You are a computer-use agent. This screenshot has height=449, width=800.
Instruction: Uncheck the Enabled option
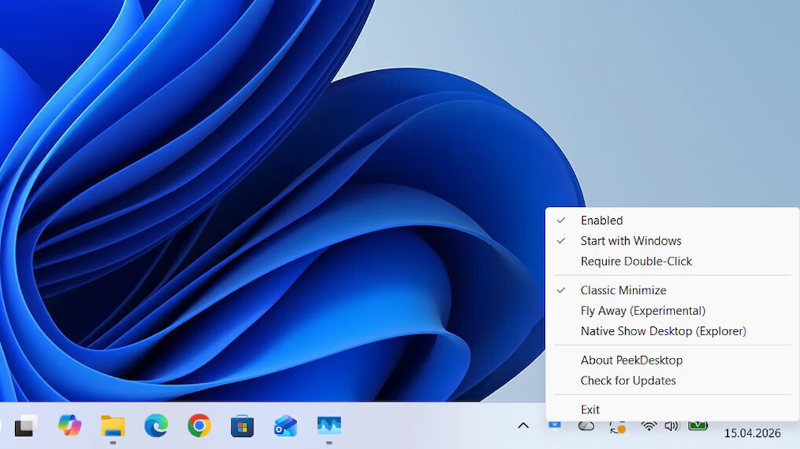tap(601, 220)
